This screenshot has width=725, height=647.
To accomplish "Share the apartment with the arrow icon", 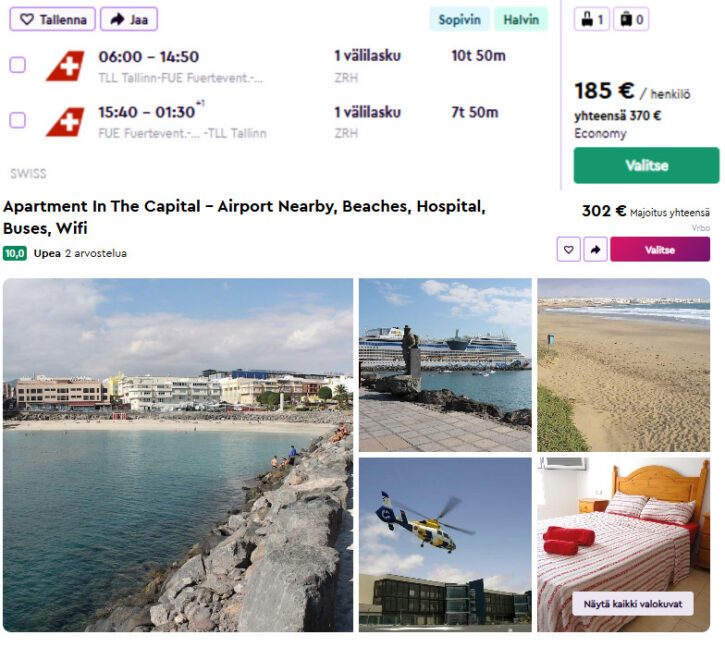I will click(x=596, y=250).
